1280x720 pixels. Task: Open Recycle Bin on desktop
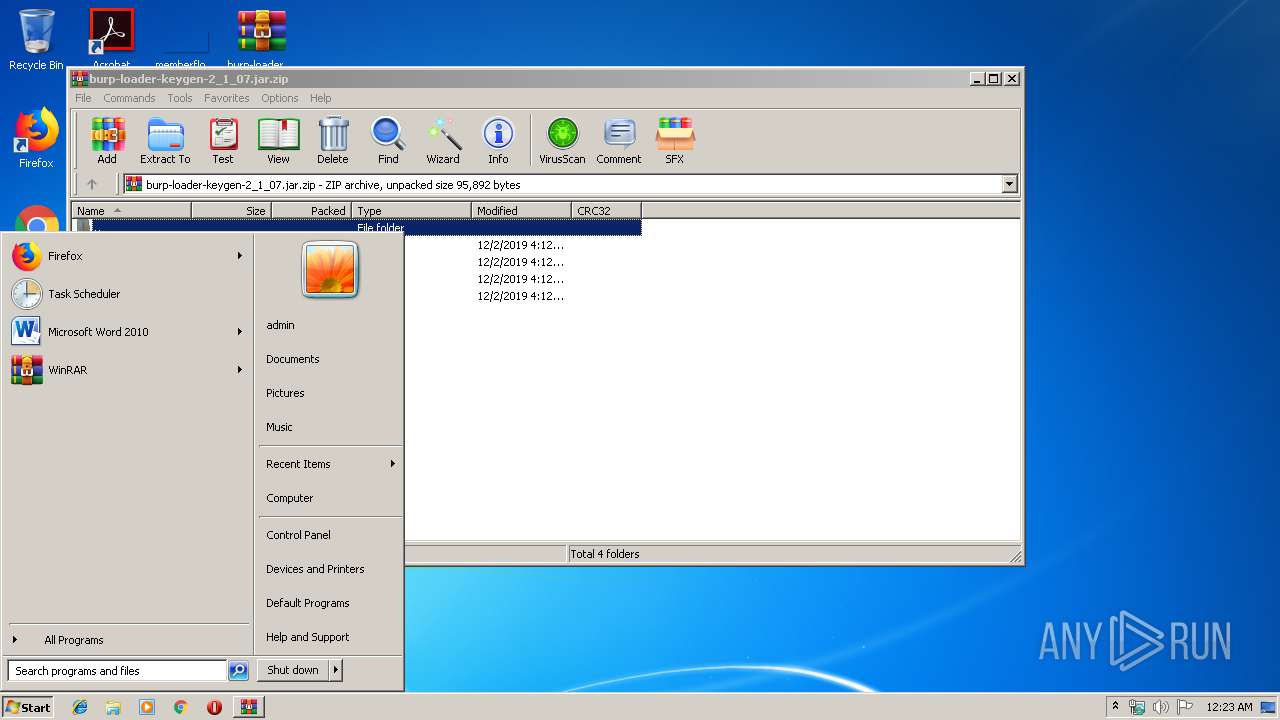[x=36, y=40]
